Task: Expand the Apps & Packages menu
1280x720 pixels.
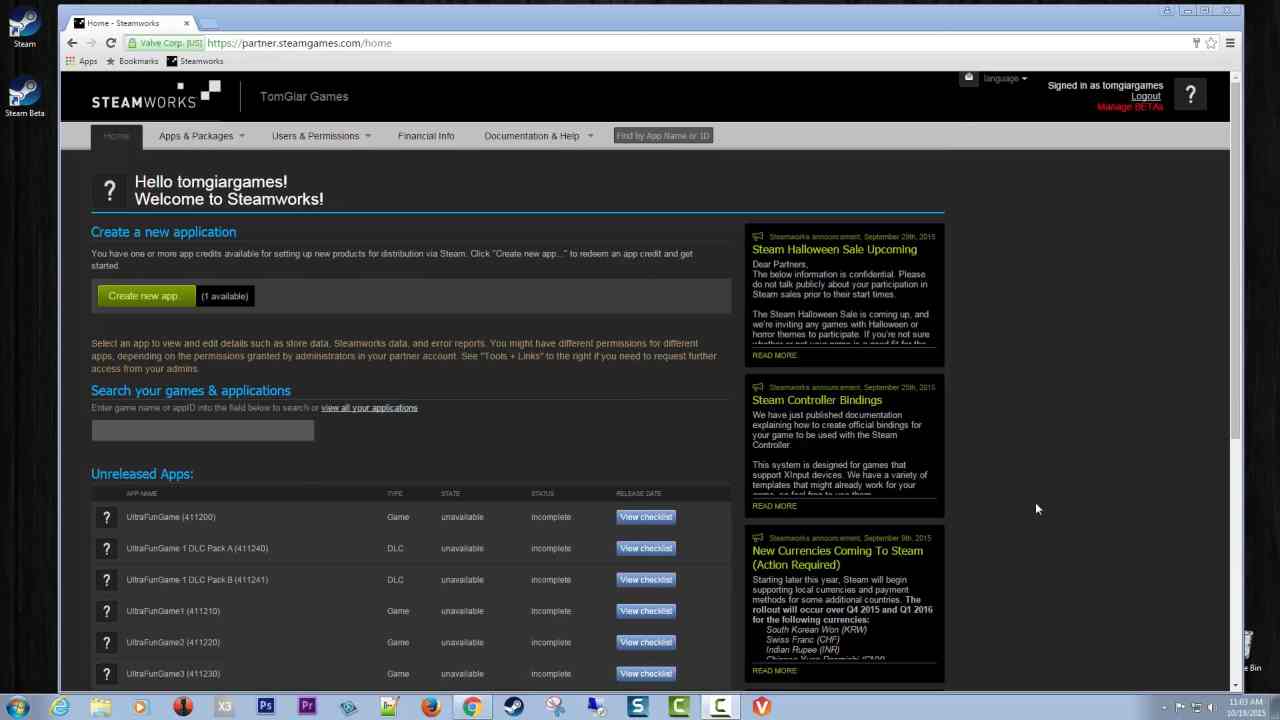Action: (x=200, y=136)
